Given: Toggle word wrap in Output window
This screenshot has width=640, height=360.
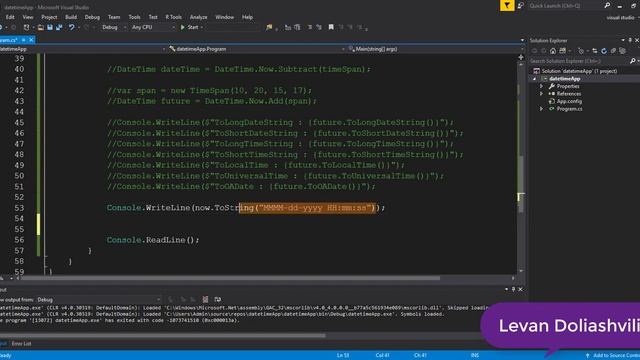Looking at the screenshot, I should pos(218,300).
